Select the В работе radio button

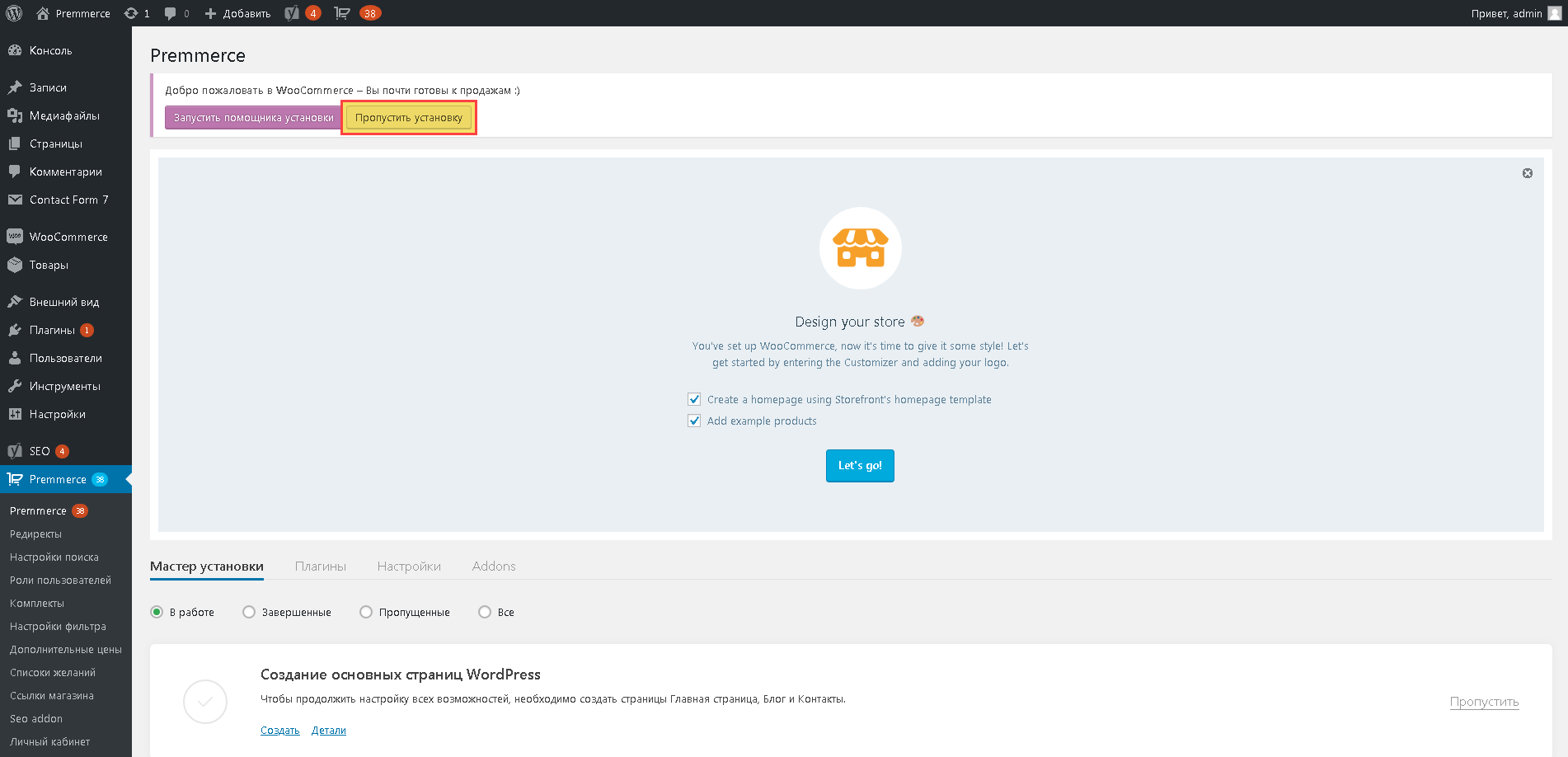coord(157,612)
